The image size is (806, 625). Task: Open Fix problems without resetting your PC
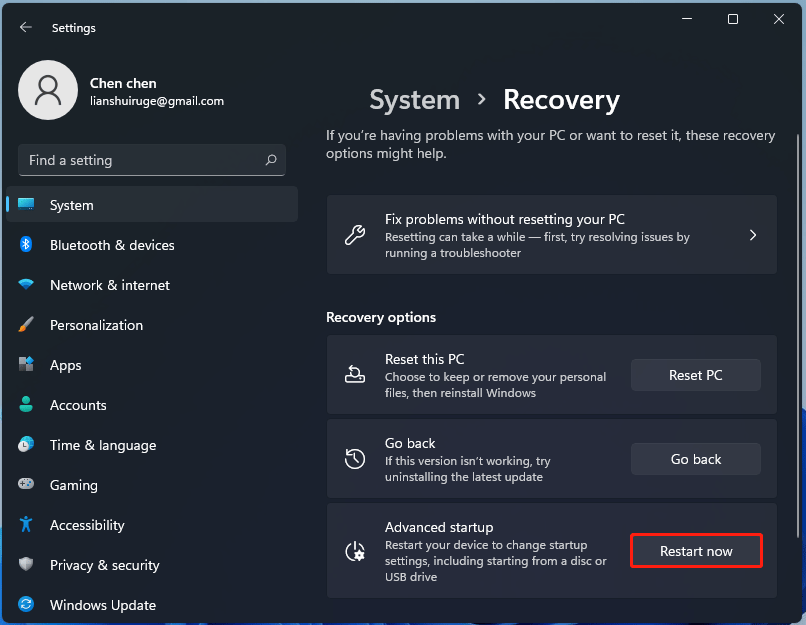click(x=552, y=234)
